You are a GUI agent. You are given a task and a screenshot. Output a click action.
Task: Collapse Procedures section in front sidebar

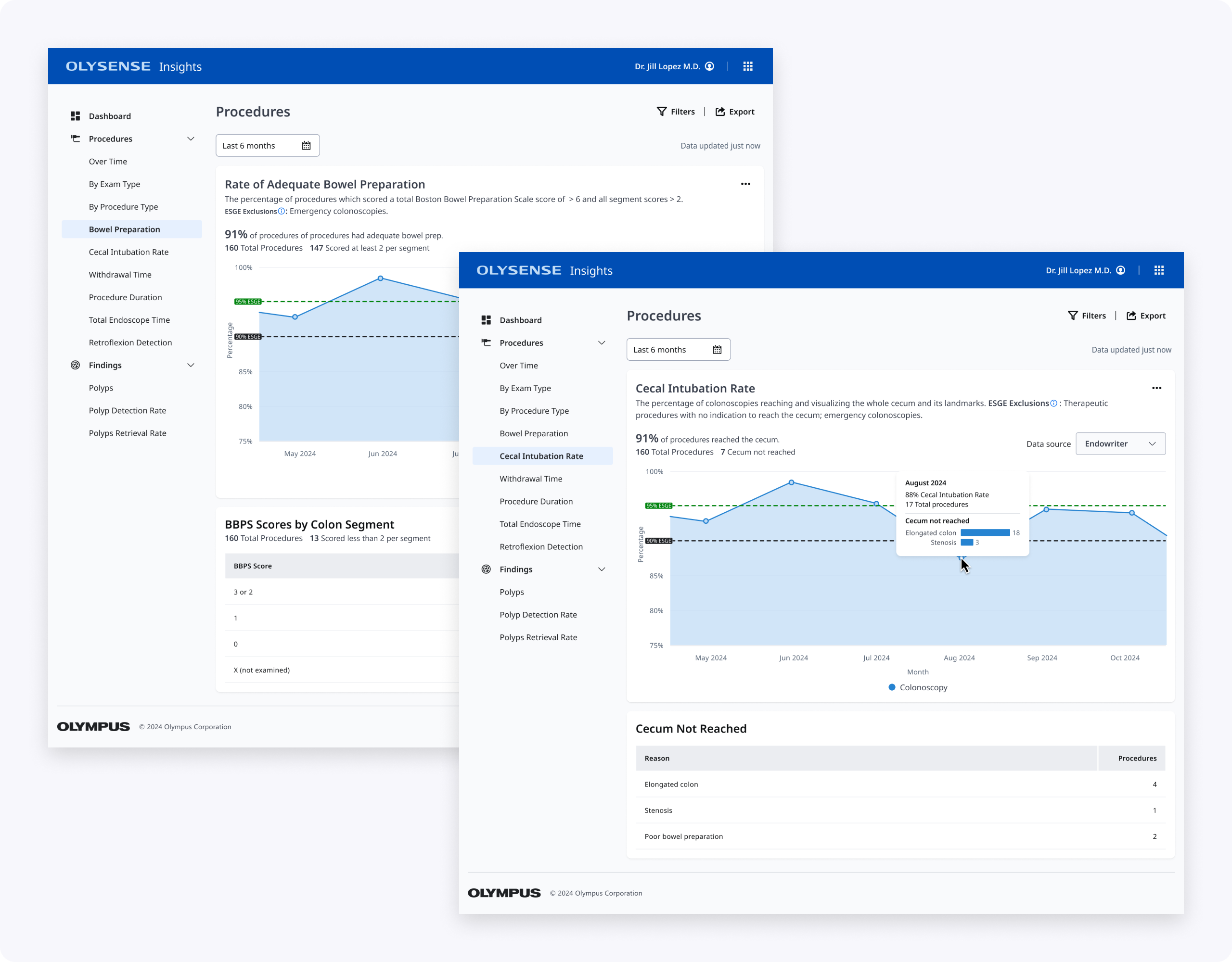coord(602,343)
